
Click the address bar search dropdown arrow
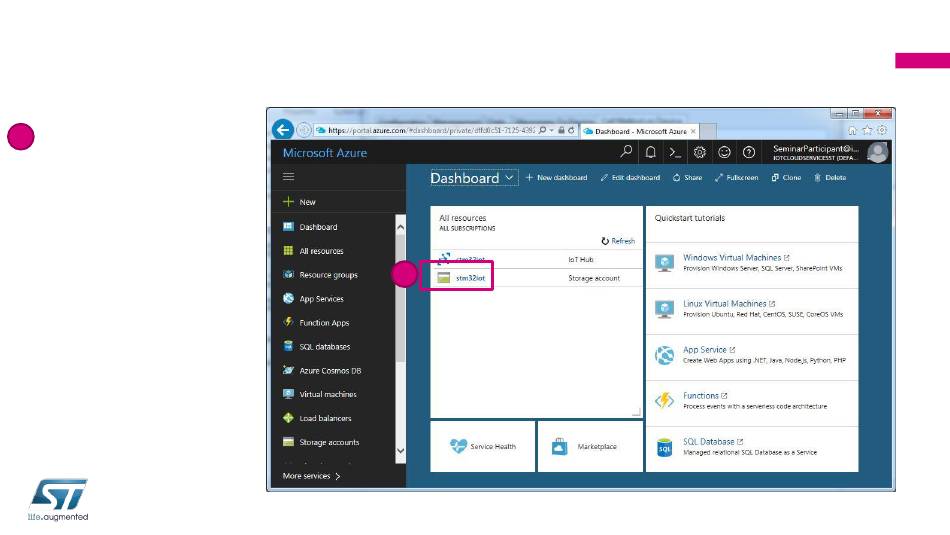click(551, 130)
